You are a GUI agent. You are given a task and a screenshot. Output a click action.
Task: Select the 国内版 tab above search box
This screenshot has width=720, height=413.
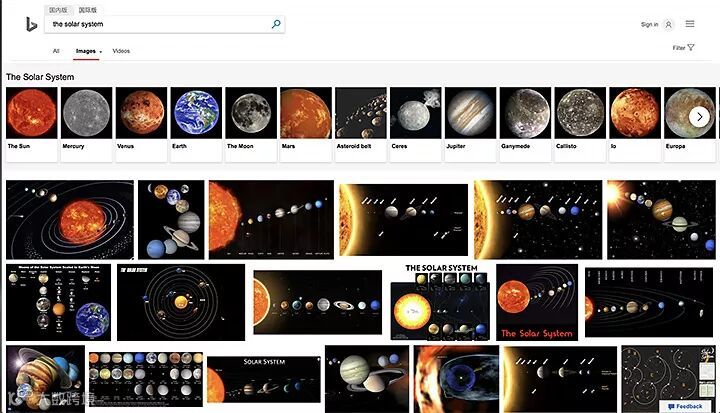coord(58,10)
